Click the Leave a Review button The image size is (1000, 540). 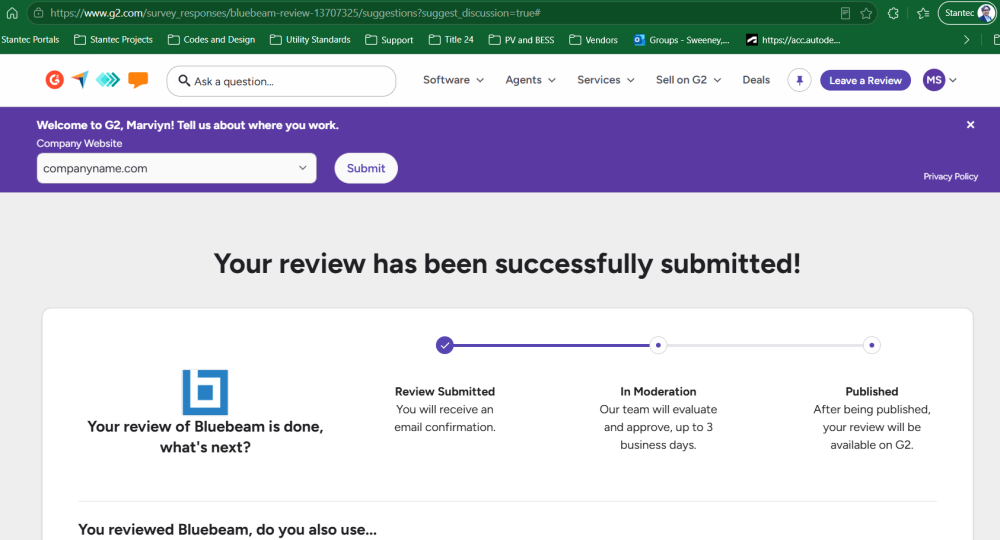(865, 80)
